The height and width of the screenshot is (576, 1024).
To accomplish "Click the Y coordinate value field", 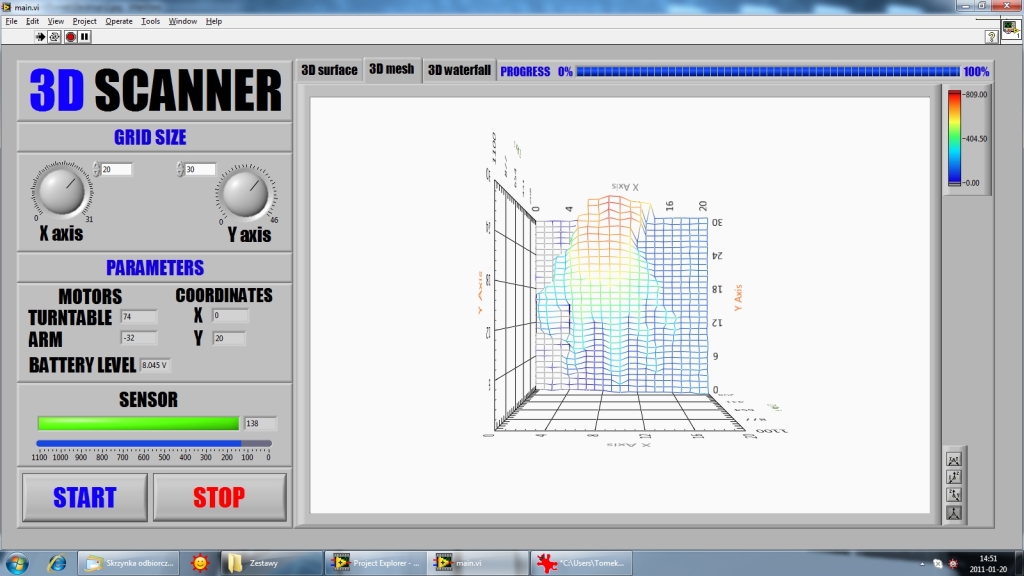I will 229,338.
